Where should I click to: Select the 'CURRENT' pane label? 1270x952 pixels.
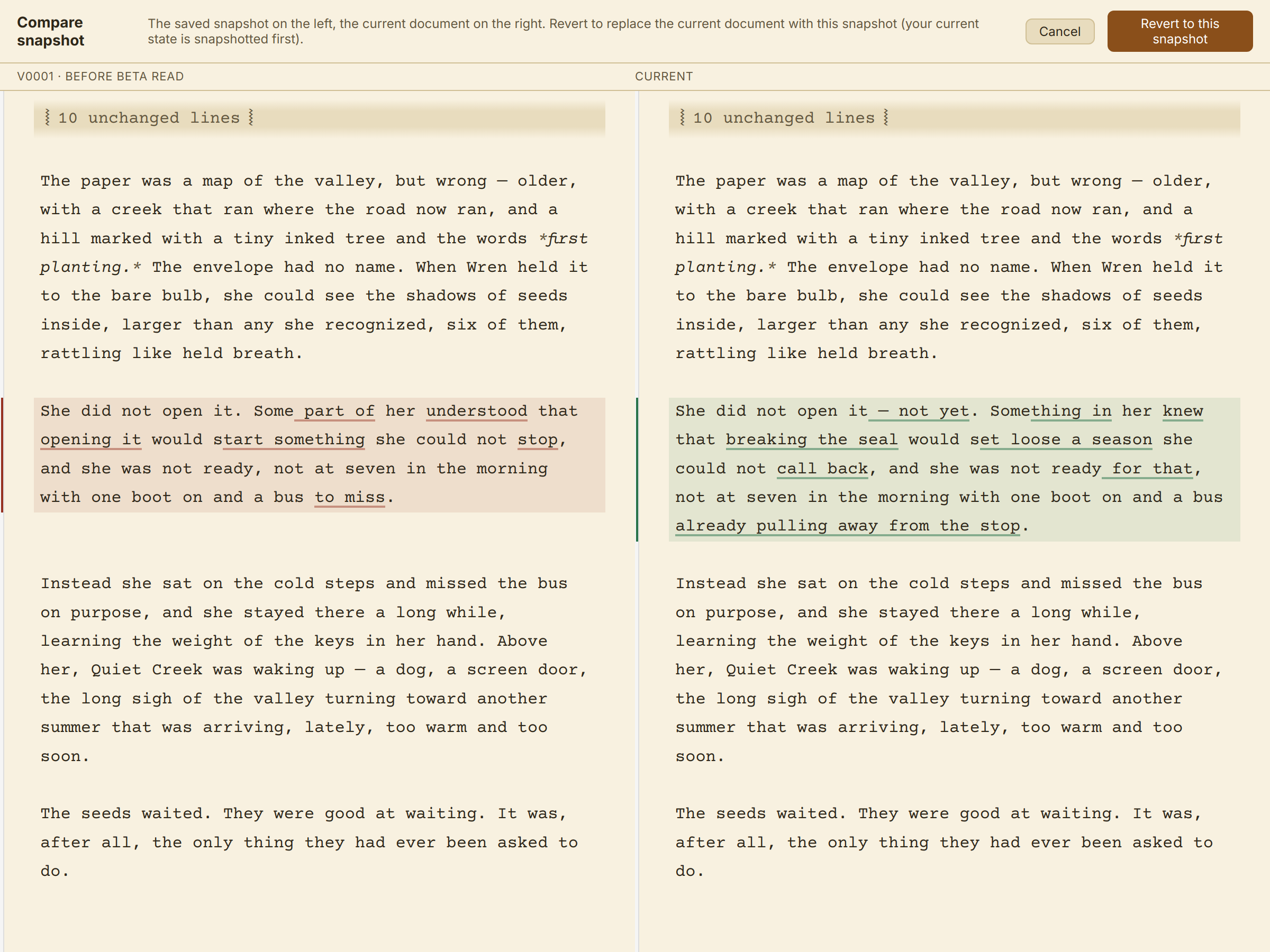pyautogui.click(x=664, y=76)
